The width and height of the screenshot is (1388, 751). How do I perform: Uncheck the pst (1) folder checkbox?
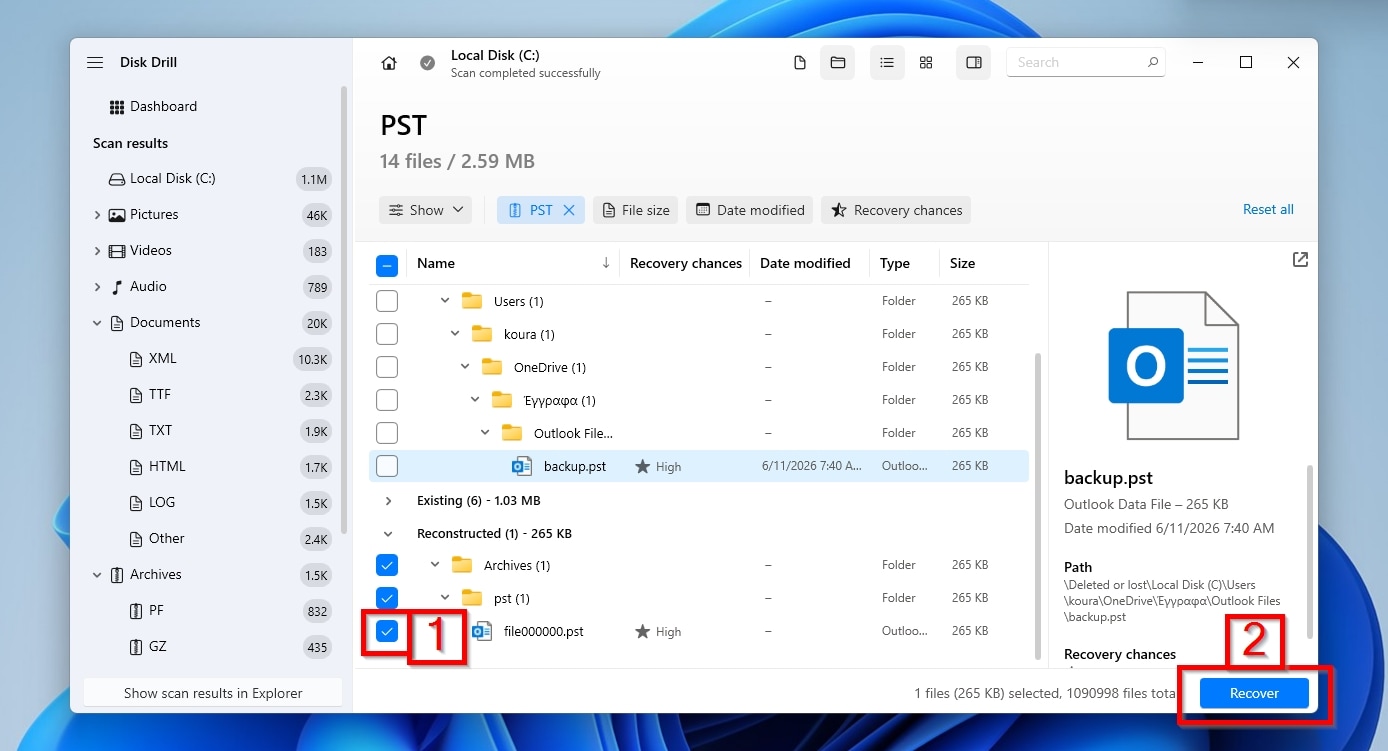point(387,598)
